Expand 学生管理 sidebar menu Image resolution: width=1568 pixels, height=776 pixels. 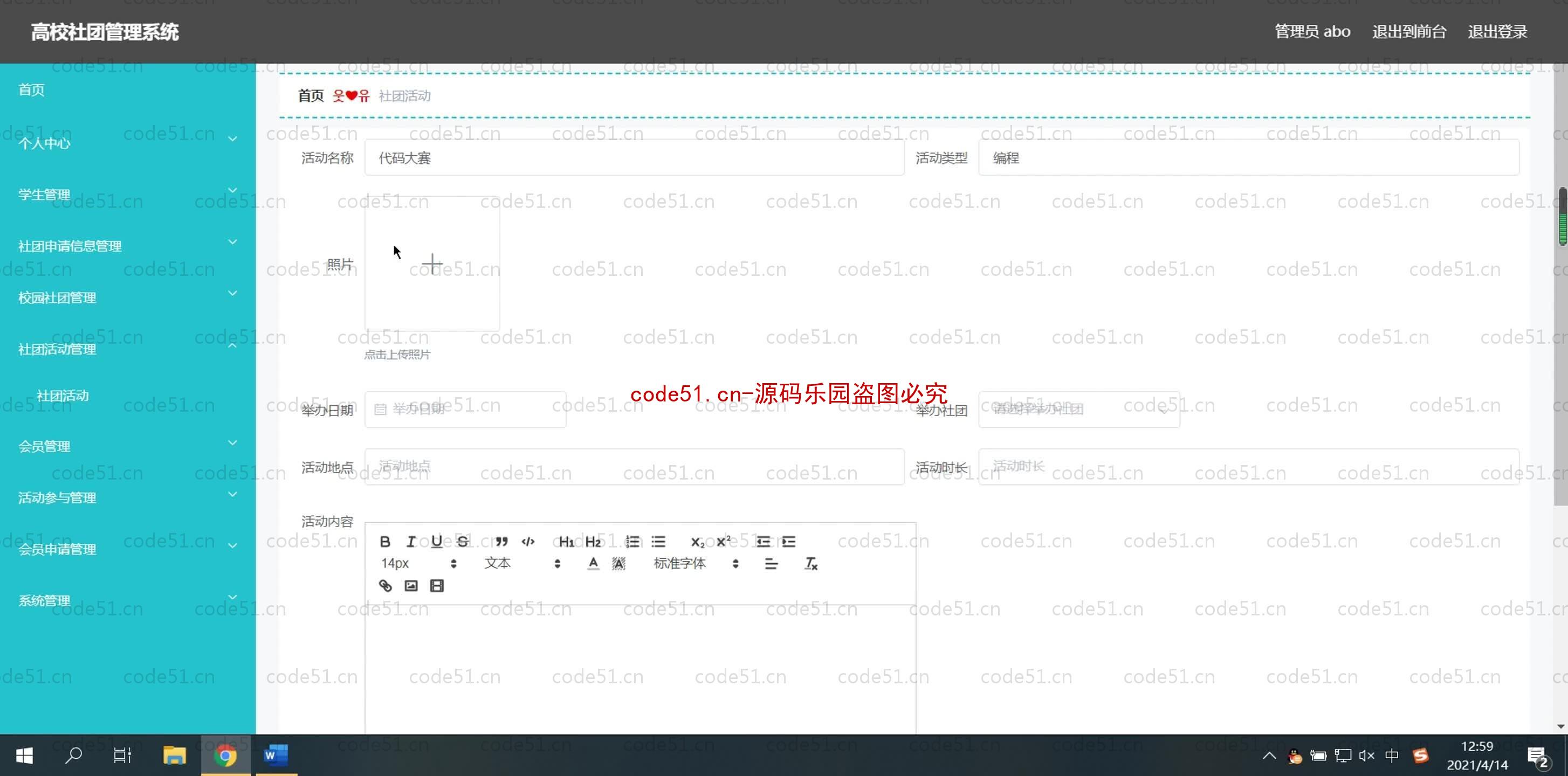(128, 194)
